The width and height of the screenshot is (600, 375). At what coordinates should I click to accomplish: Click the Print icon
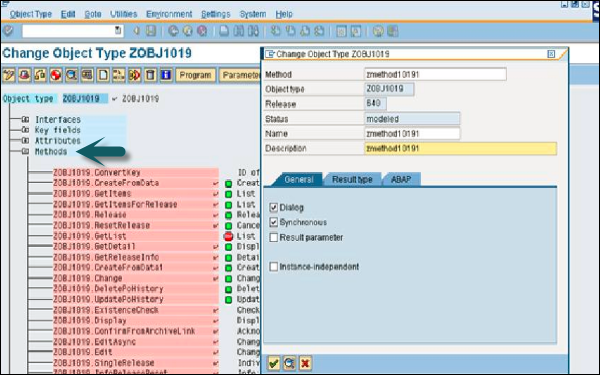[x=224, y=31]
